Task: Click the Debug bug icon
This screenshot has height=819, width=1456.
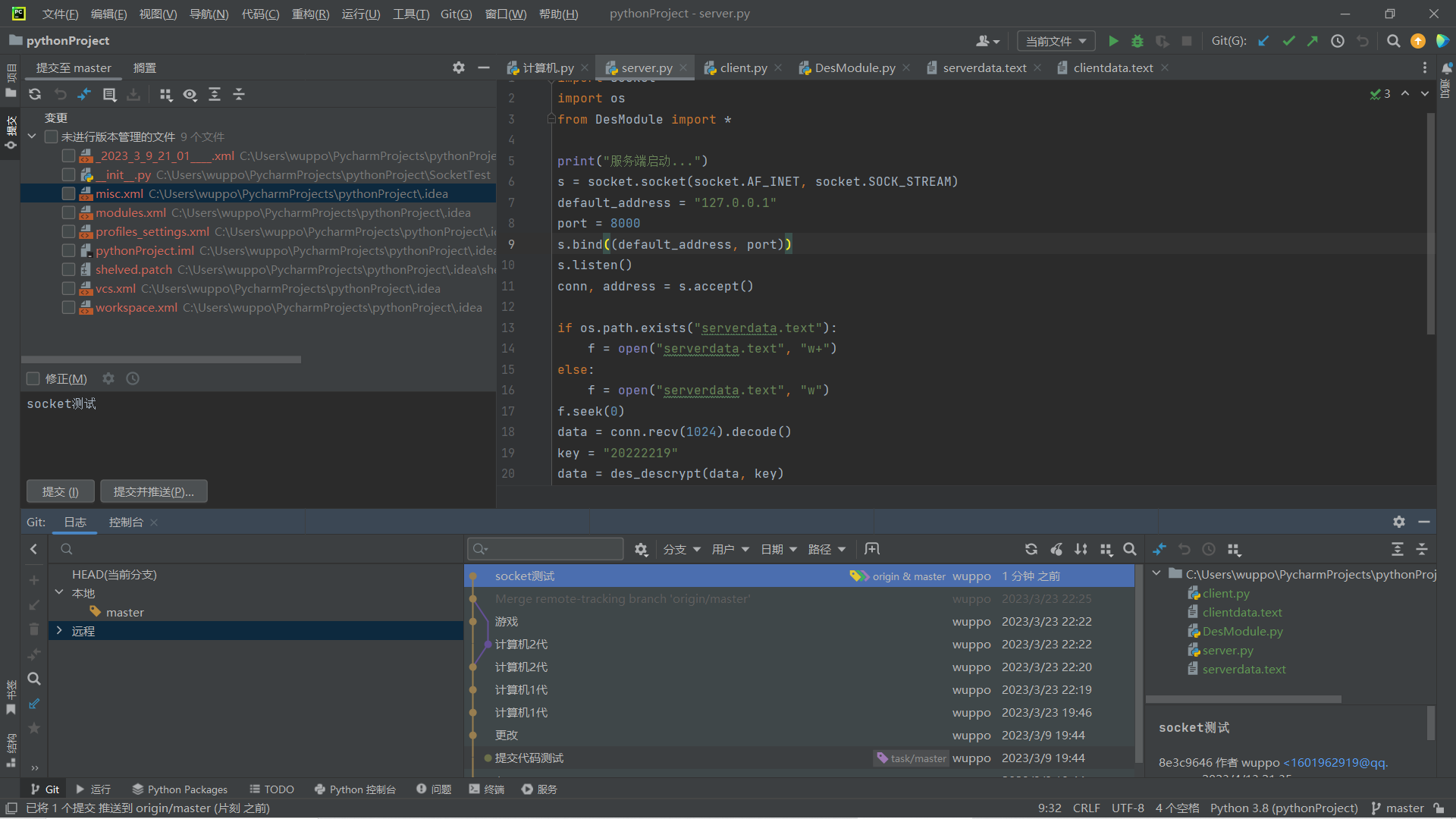Action: [1137, 41]
